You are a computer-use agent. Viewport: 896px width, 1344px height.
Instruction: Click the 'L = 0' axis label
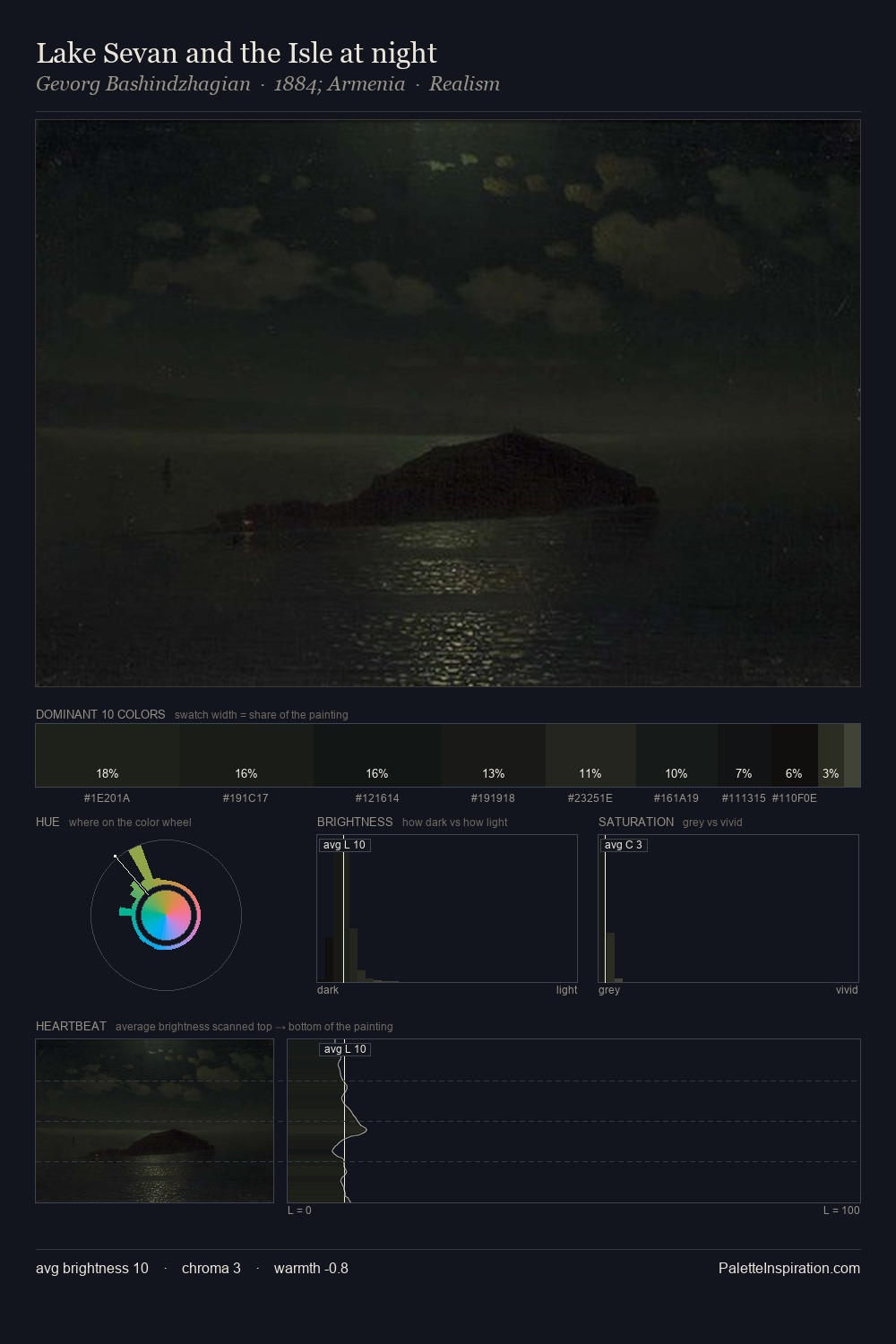pos(299,1210)
